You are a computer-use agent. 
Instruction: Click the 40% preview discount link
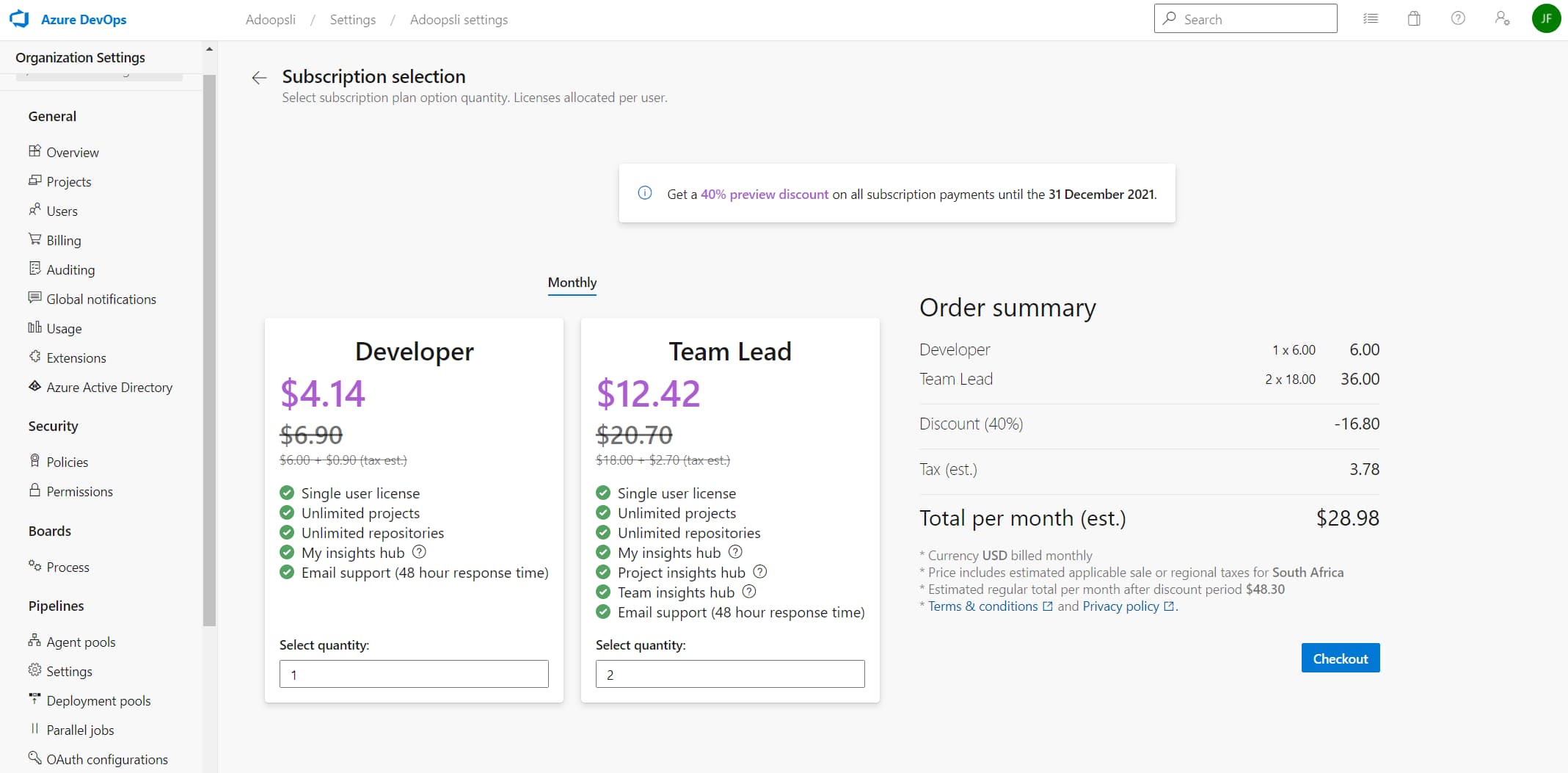(x=765, y=195)
